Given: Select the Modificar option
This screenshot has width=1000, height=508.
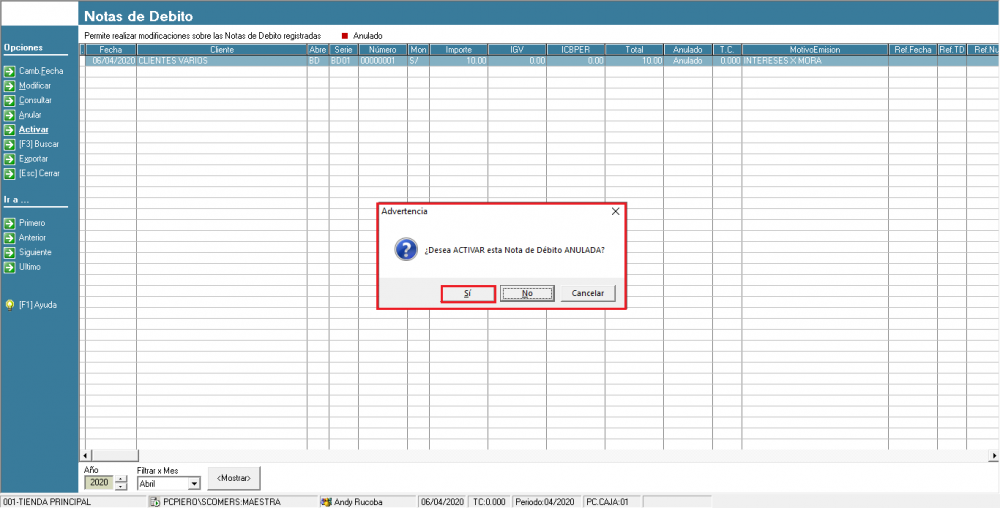Looking at the screenshot, I should click(35, 85).
